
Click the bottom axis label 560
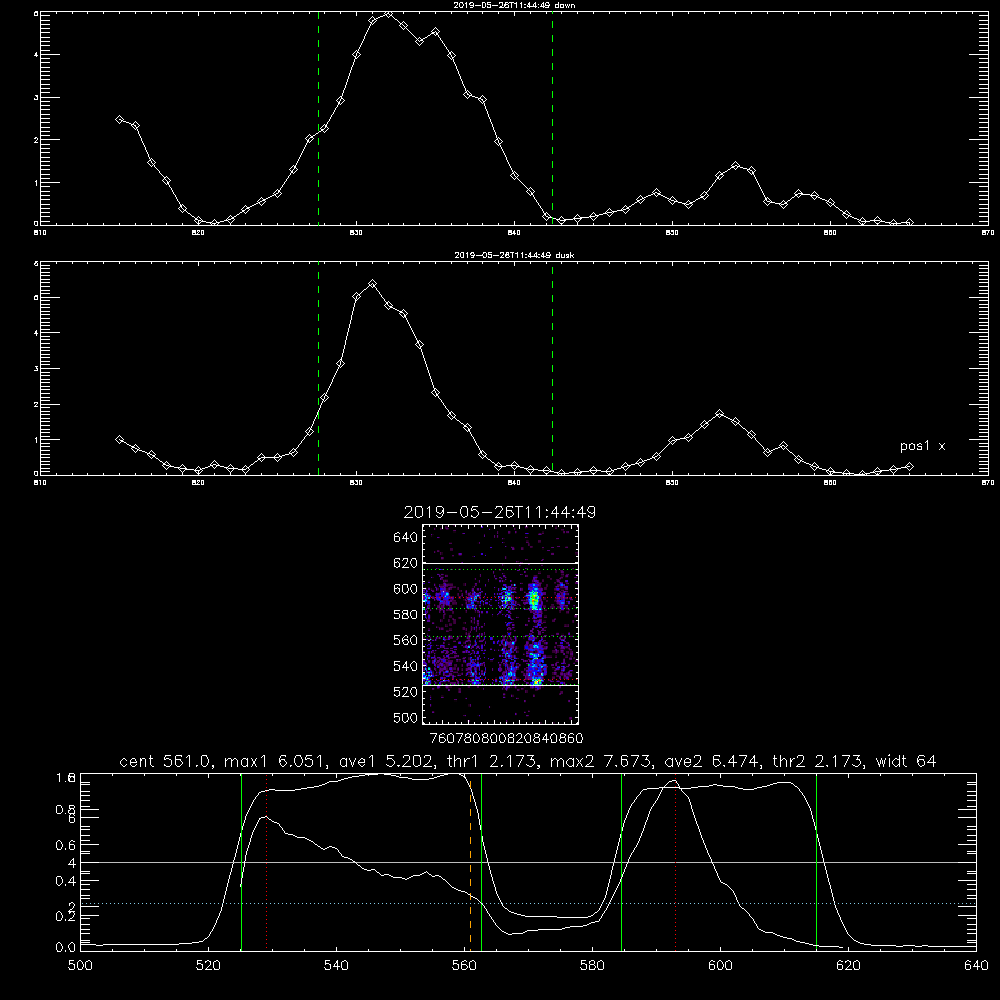tap(464, 966)
